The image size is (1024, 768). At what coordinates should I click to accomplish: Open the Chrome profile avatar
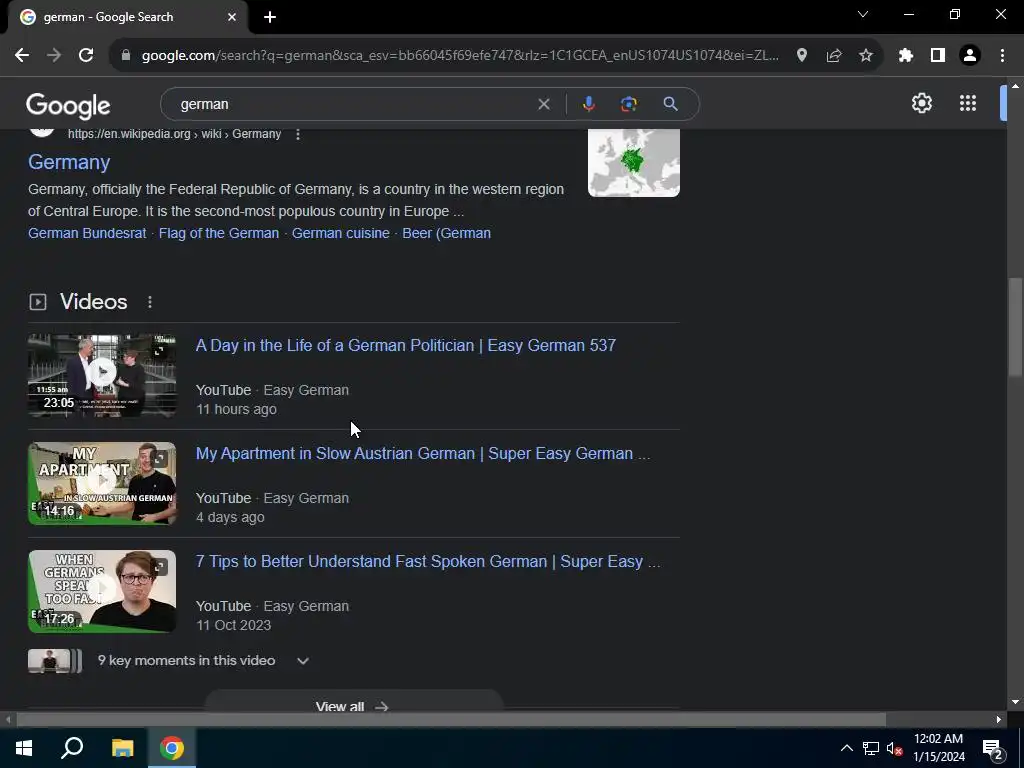970,56
